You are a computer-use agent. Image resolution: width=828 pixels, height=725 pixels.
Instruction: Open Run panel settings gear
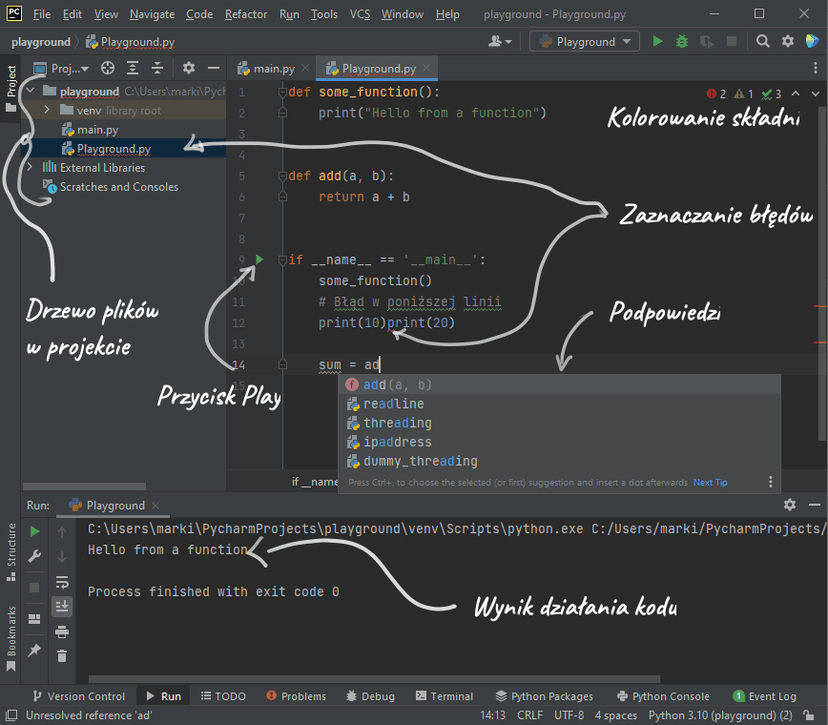789,505
